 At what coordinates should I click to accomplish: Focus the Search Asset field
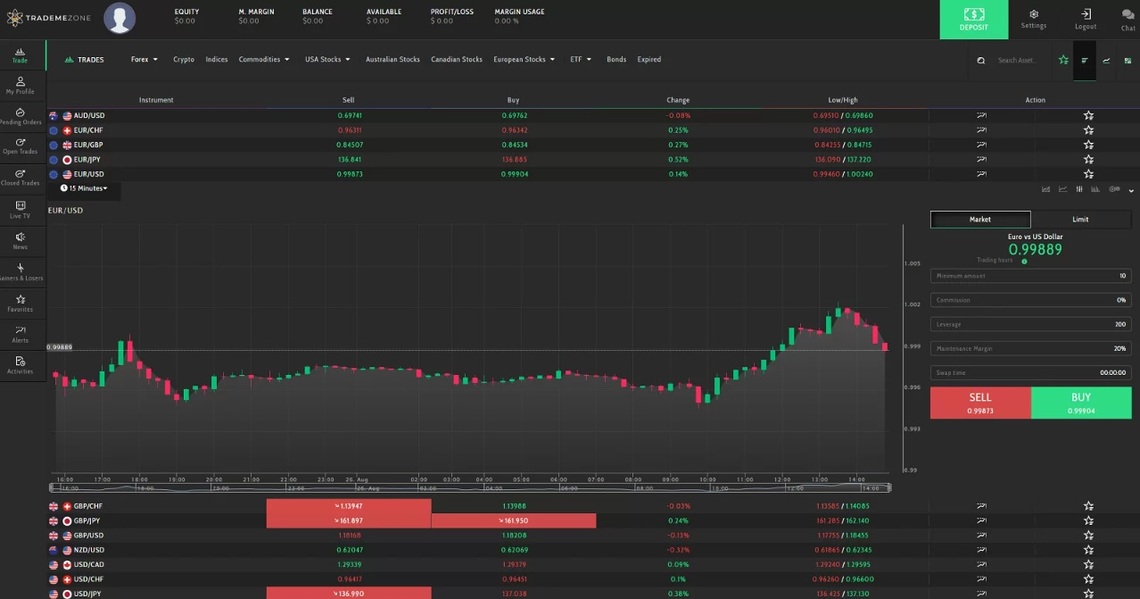[1018, 60]
